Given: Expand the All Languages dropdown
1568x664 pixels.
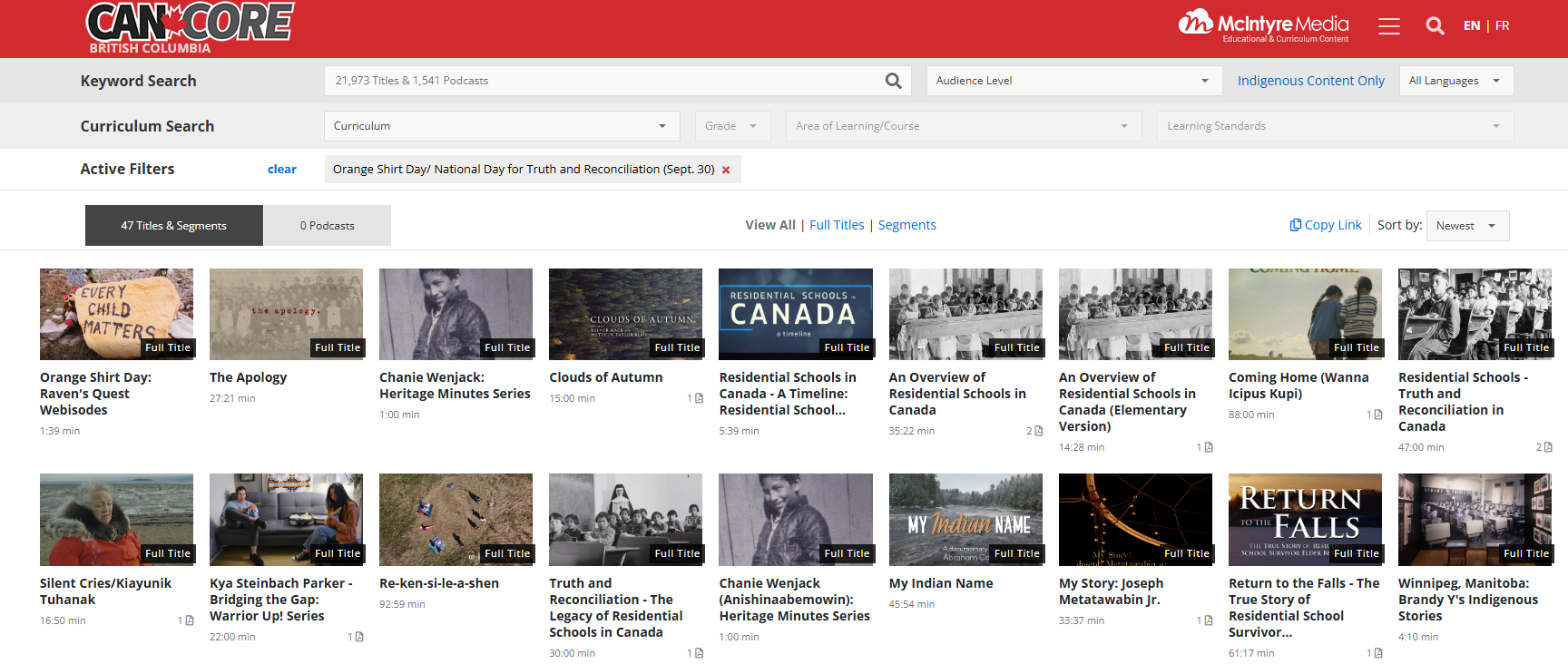Looking at the screenshot, I should [1455, 81].
